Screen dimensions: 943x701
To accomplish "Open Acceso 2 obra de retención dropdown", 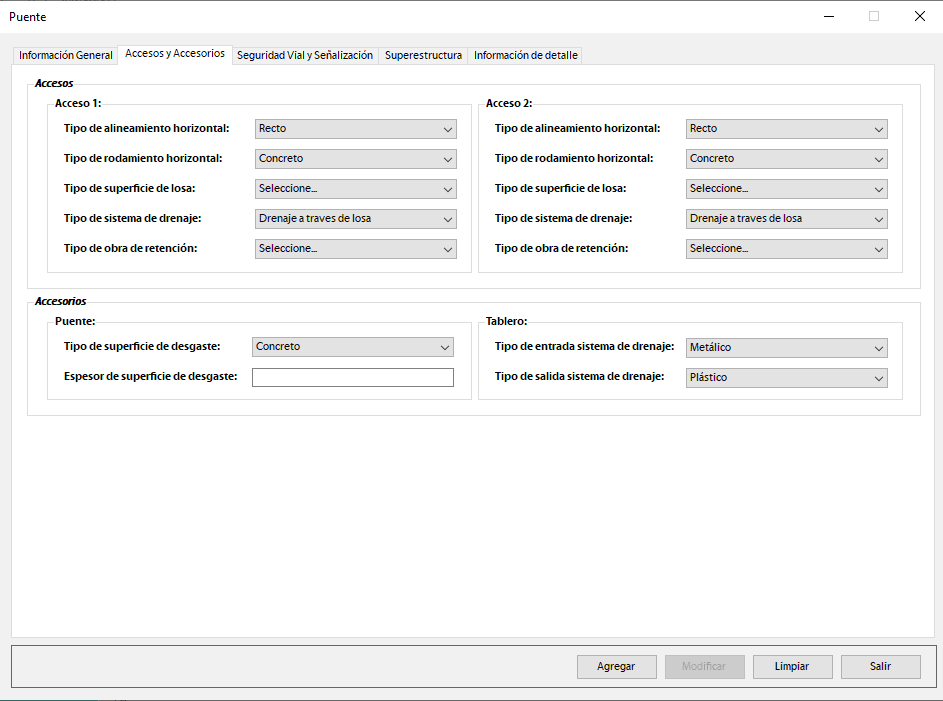I will (787, 249).
